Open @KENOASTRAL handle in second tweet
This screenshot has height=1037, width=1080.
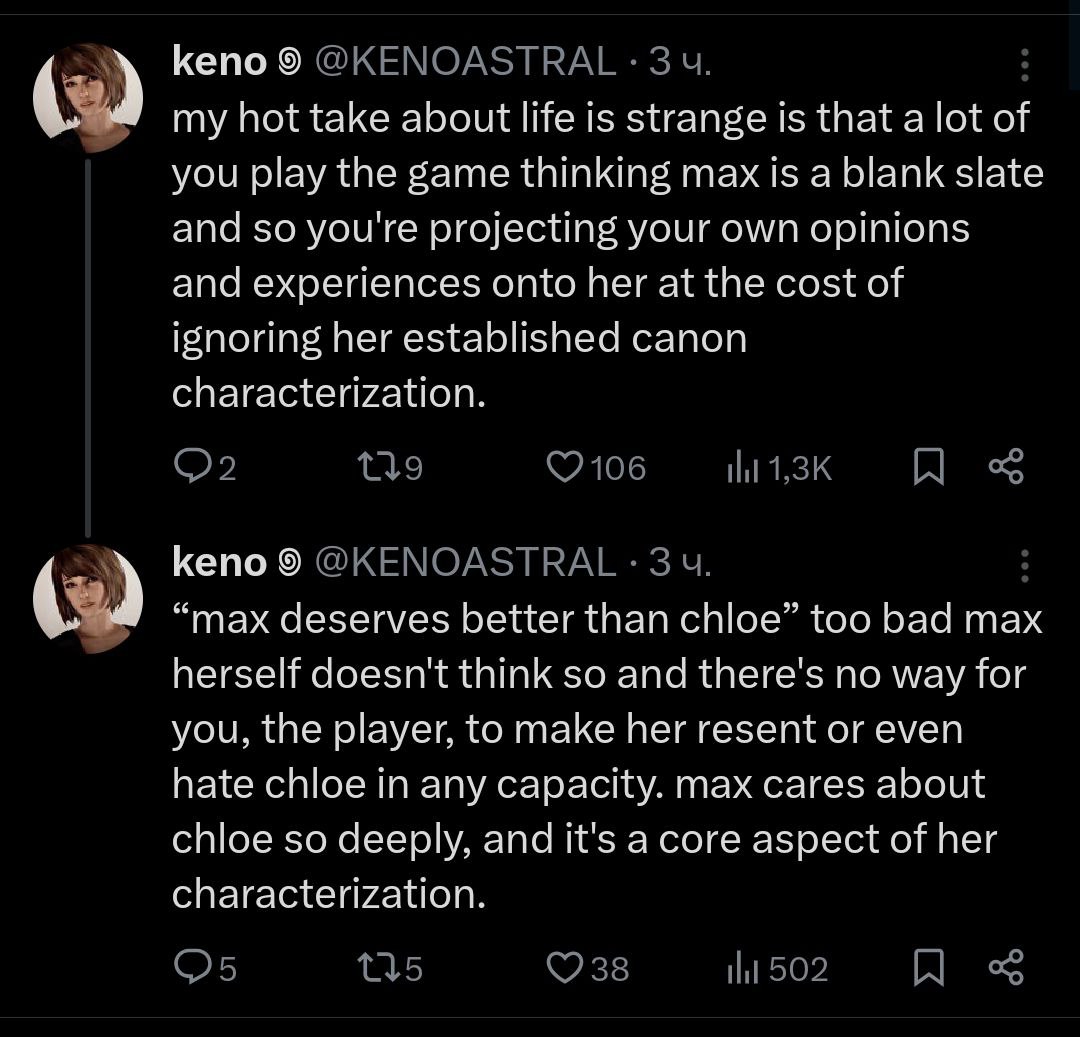(465, 563)
